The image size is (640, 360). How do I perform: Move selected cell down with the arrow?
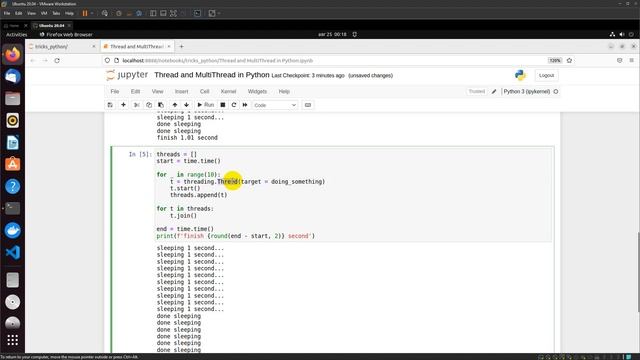pyautogui.click(x=187, y=105)
